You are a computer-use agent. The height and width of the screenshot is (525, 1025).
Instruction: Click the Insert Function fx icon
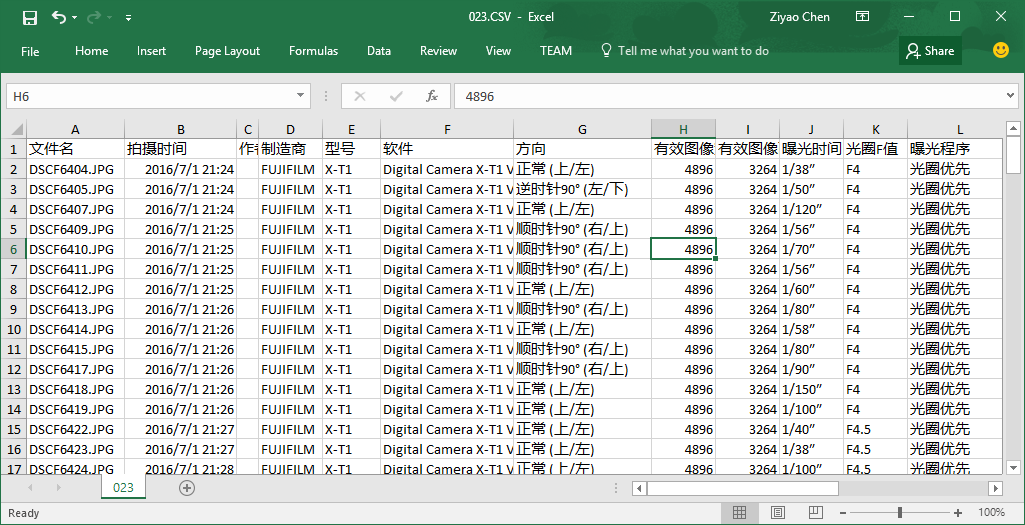(x=431, y=96)
